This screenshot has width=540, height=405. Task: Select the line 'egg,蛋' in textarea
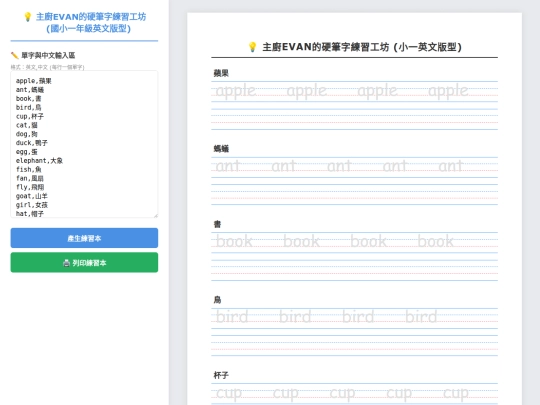click(27, 152)
